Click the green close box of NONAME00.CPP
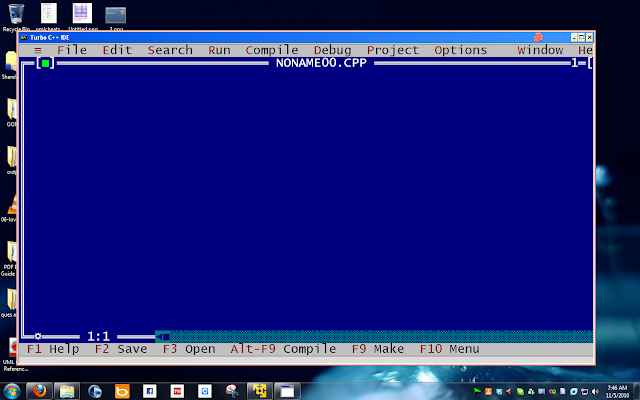This screenshot has height=400, width=640. (x=45, y=63)
